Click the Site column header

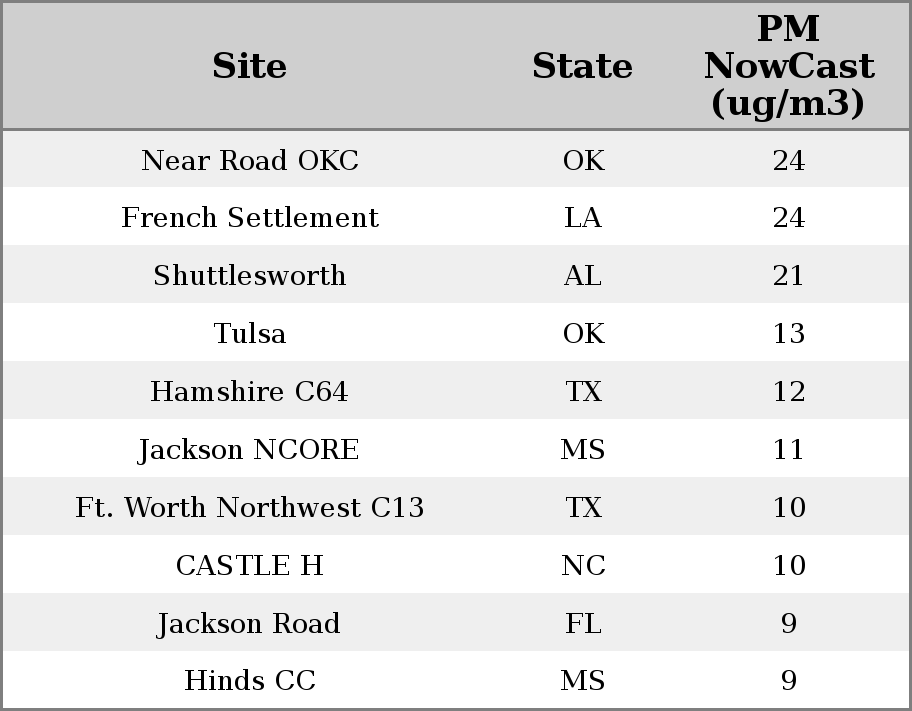click(x=250, y=66)
